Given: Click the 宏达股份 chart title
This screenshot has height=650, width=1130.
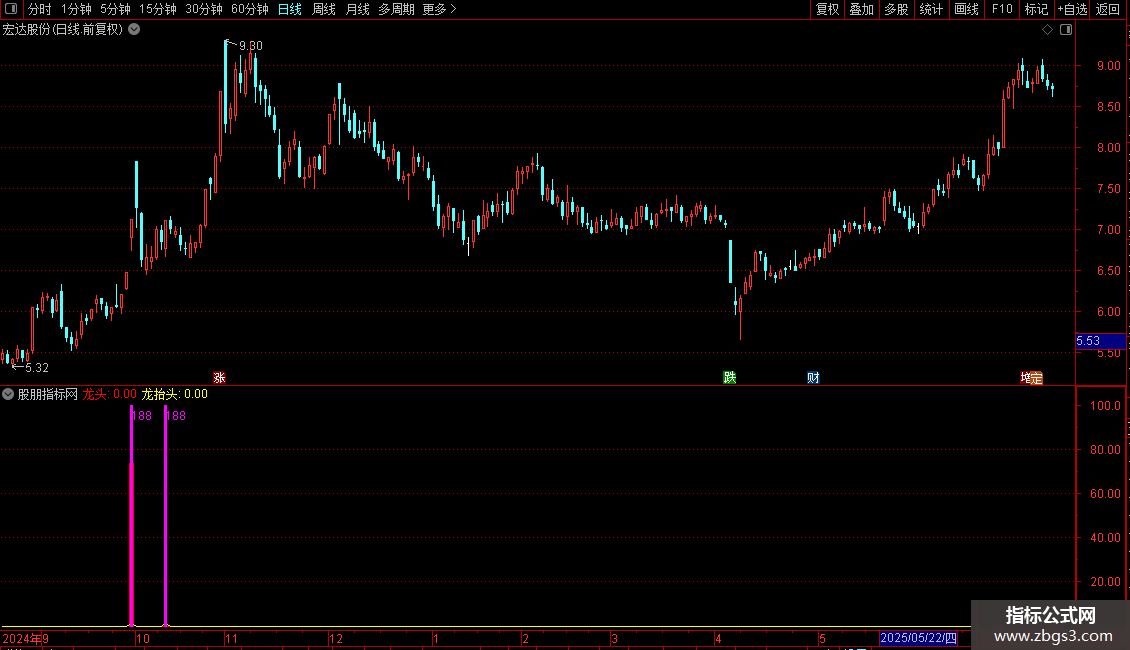Looking at the screenshot, I should pos(62,30).
